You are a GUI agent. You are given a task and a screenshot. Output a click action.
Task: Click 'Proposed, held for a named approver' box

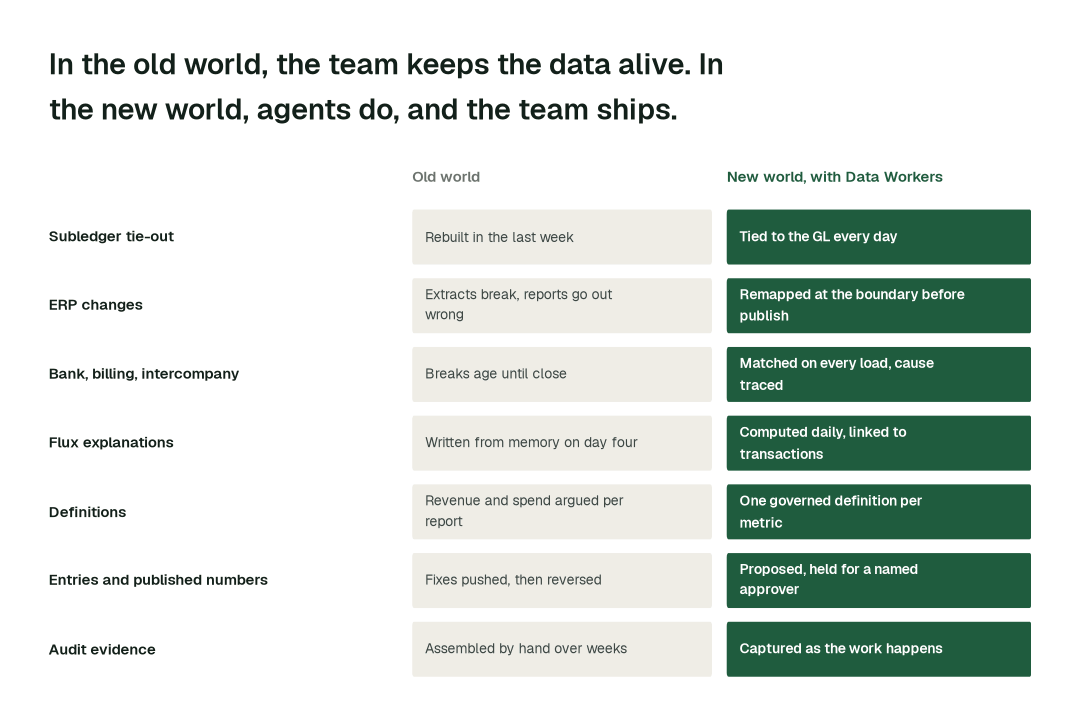pyautogui.click(x=878, y=580)
